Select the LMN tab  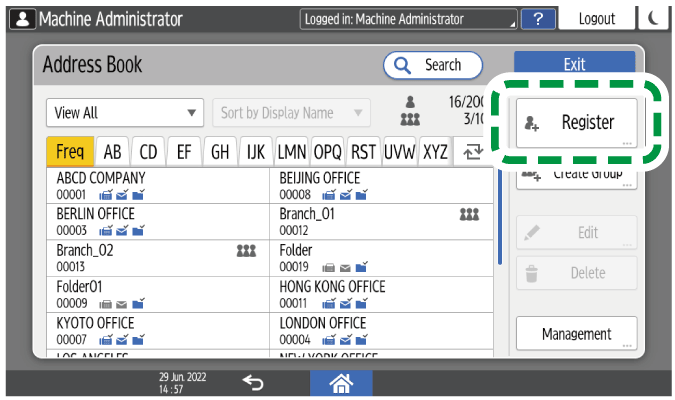tap(292, 152)
